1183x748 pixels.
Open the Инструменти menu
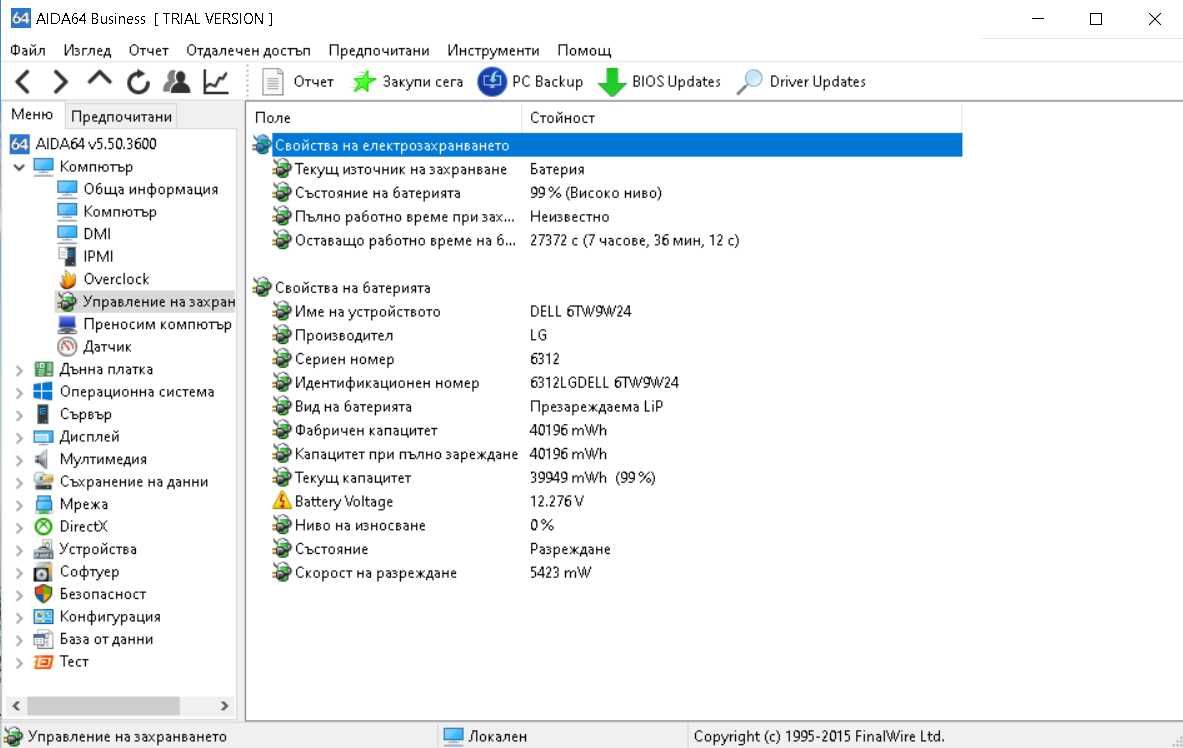click(493, 51)
